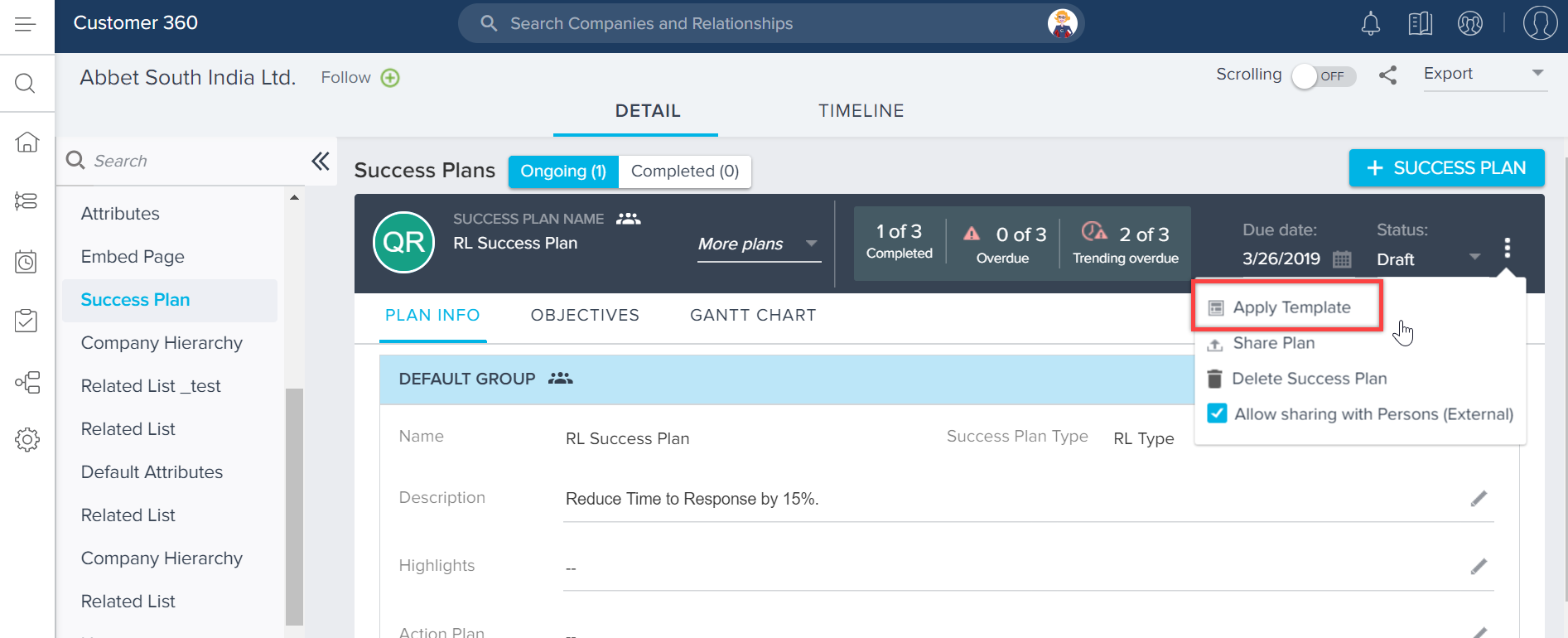Open the GANTT CHART tab
This screenshot has width=1568, height=638.
[753, 316]
